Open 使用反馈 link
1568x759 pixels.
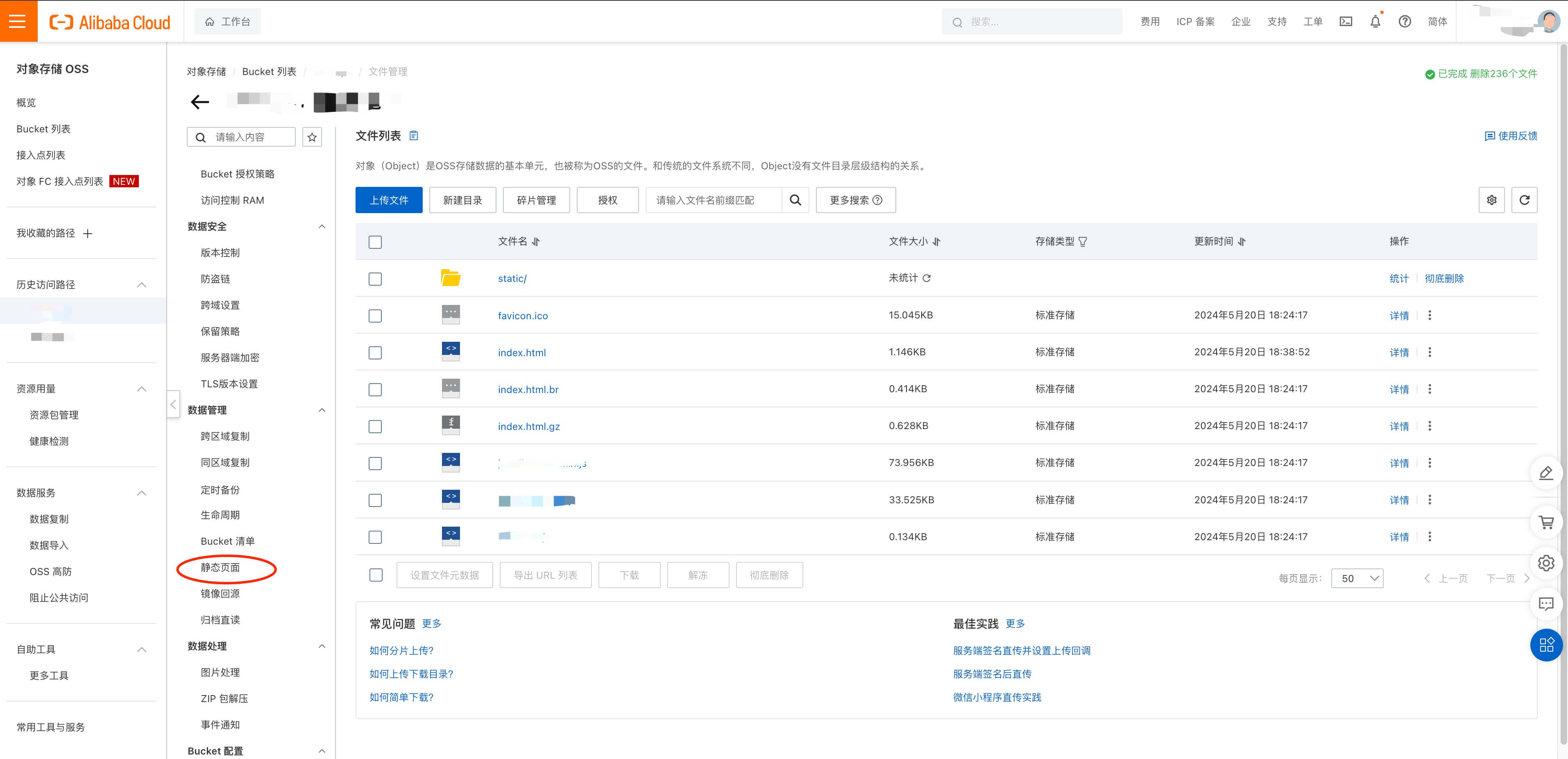click(1511, 136)
